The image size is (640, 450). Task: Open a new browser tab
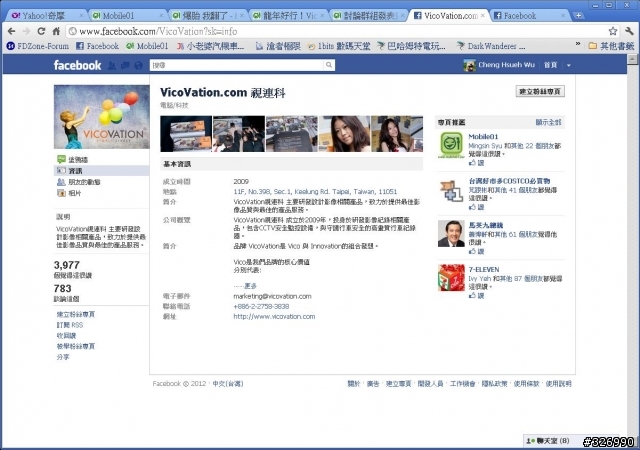click(x=578, y=16)
